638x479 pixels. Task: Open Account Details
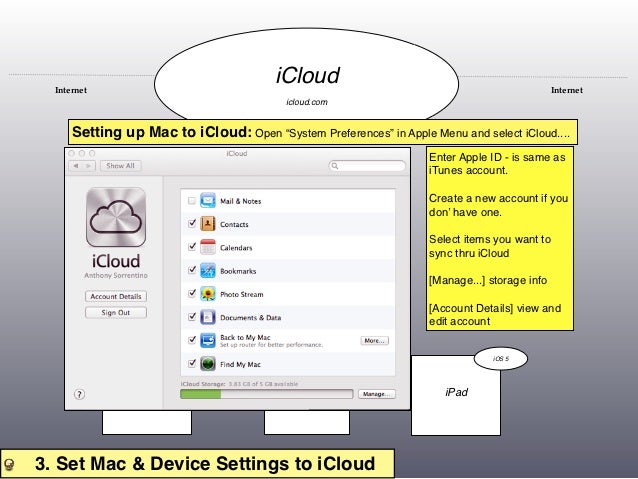[116, 296]
